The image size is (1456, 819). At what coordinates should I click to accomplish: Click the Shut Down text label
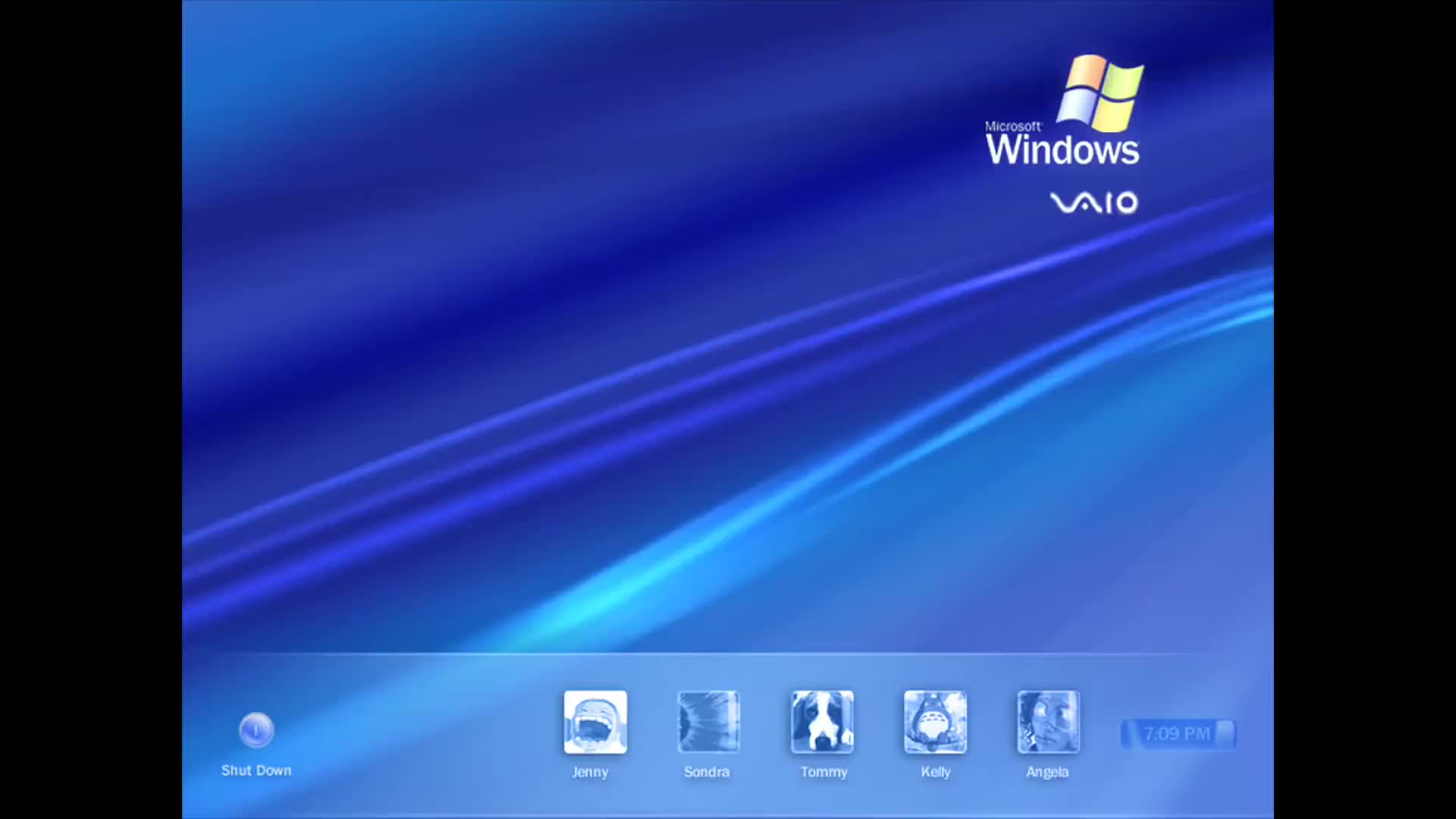[x=256, y=770]
